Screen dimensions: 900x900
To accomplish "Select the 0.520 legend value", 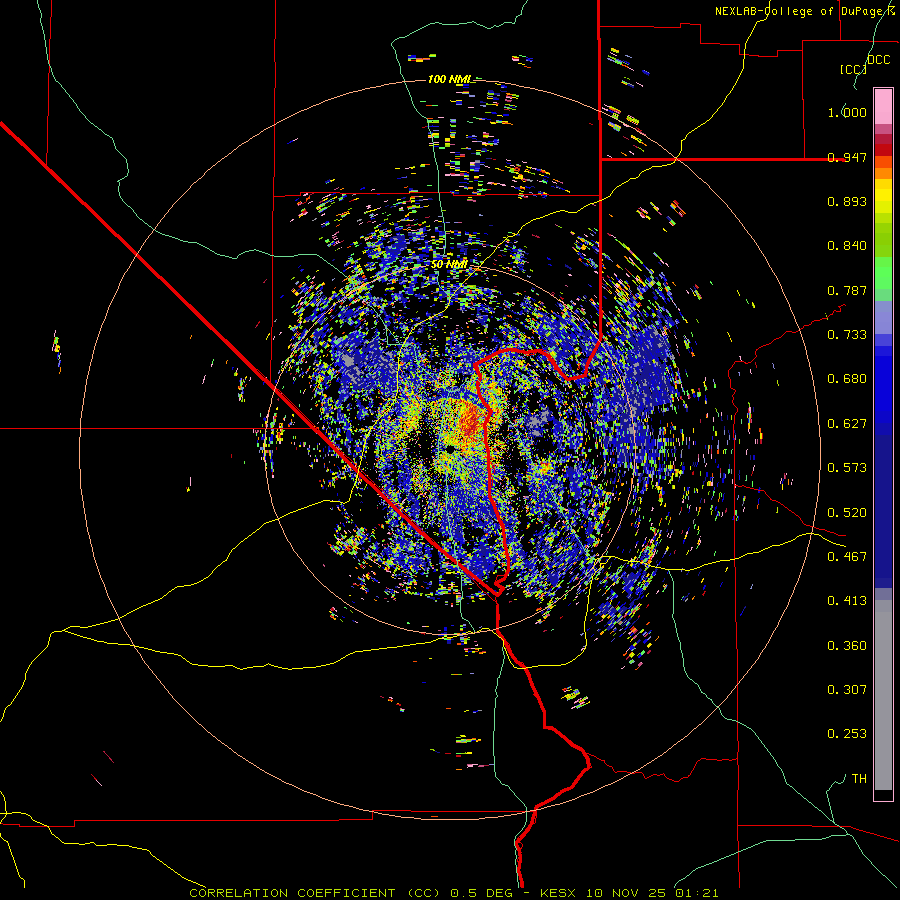I will pos(847,513).
